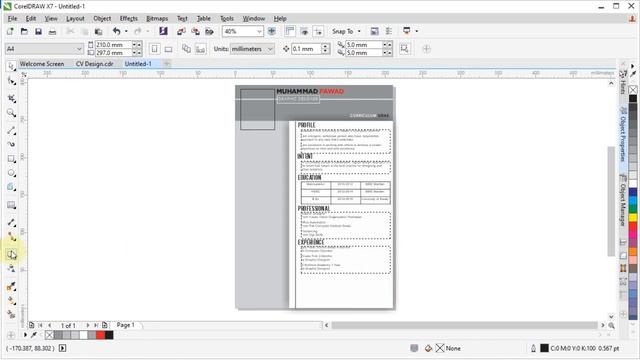This screenshot has height=360, width=640.
Task: Open the undo history dropdown arrow
Action: pos(126,31)
